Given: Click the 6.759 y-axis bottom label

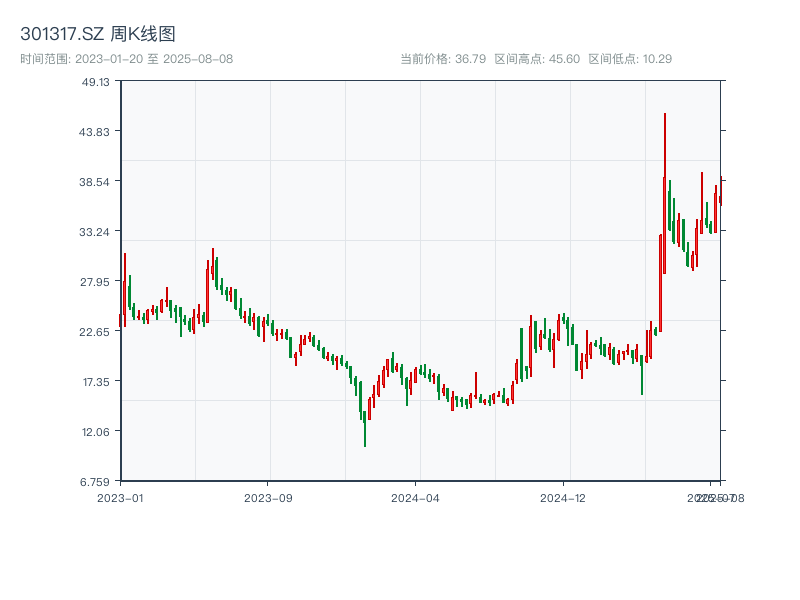Looking at the screenshot, I should (96, 482).
